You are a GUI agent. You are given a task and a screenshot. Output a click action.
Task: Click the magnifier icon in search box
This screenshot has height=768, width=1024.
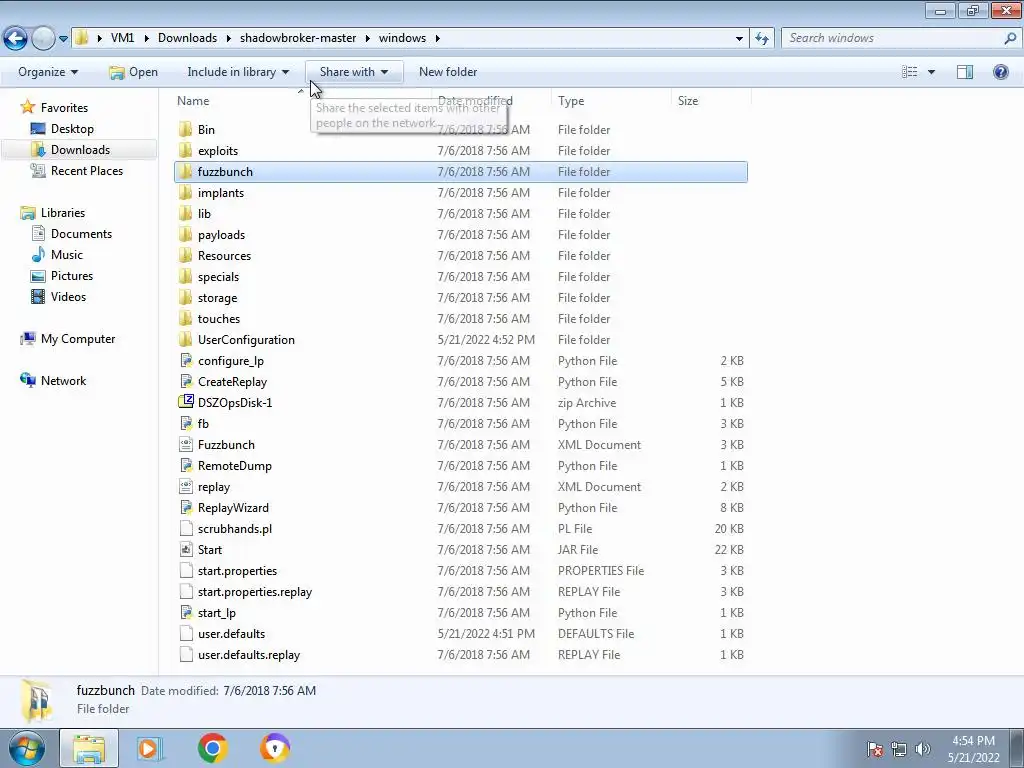point(1010,38)
